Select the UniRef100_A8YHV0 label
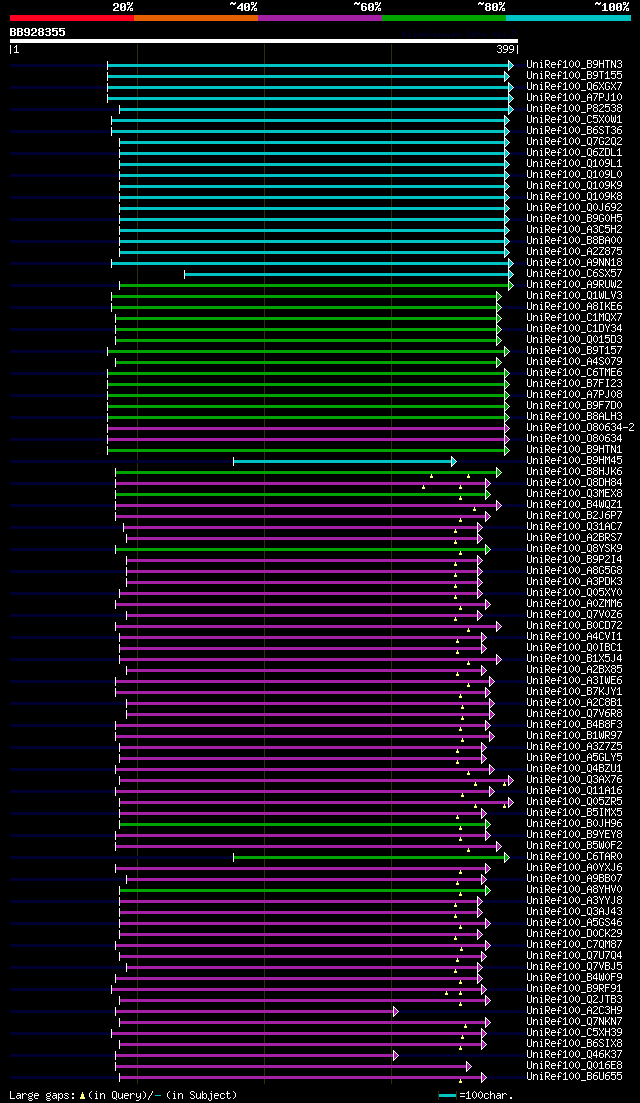The image size is (640, 1103). 574,890
